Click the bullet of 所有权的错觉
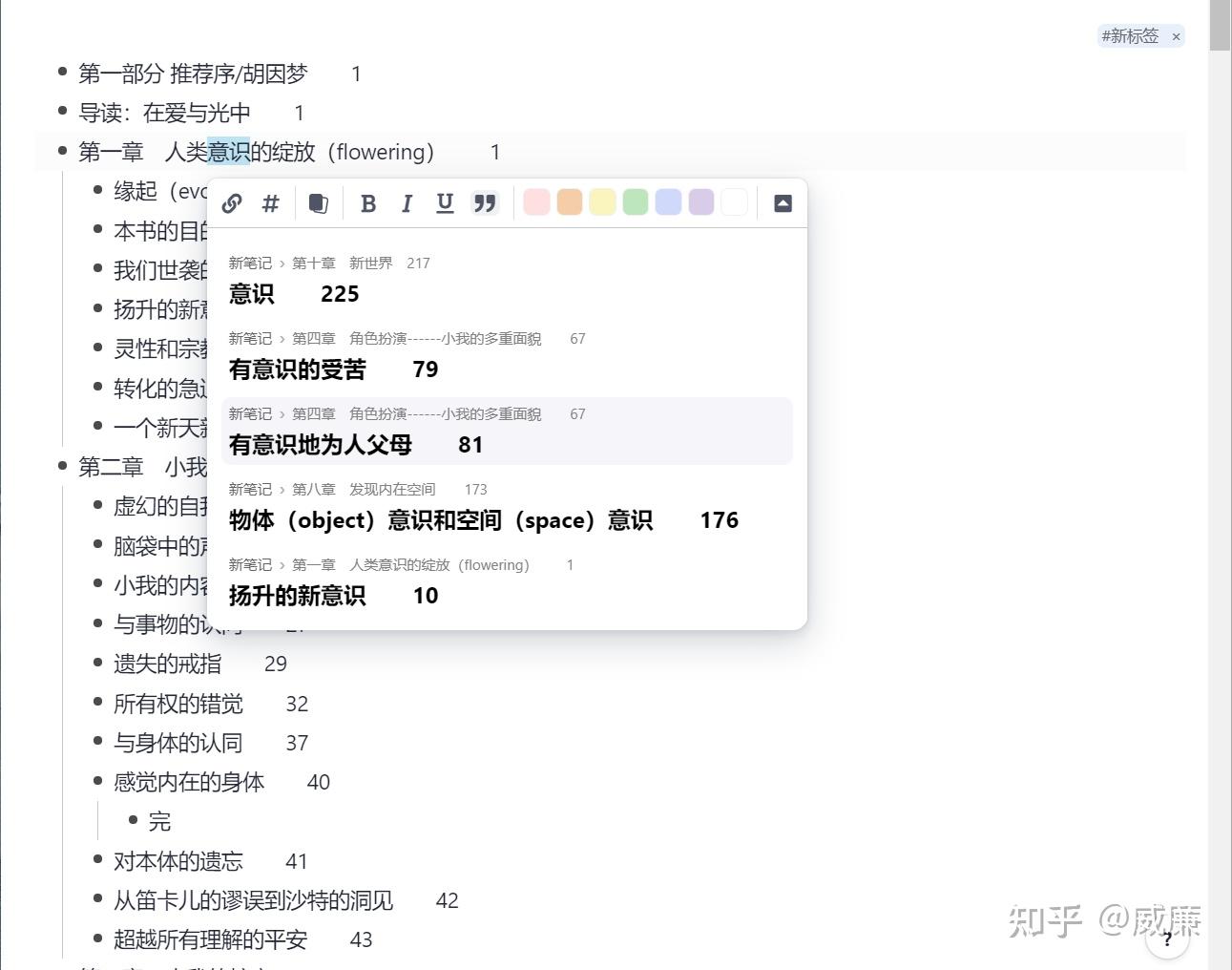The image size is (1232, 970). [x=98, y=703]
